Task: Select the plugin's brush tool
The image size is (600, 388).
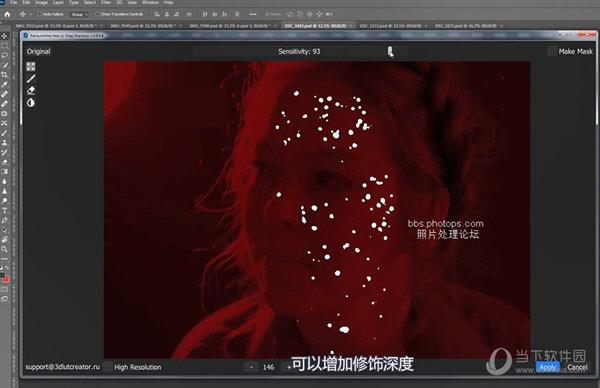Action: [31, 78]
